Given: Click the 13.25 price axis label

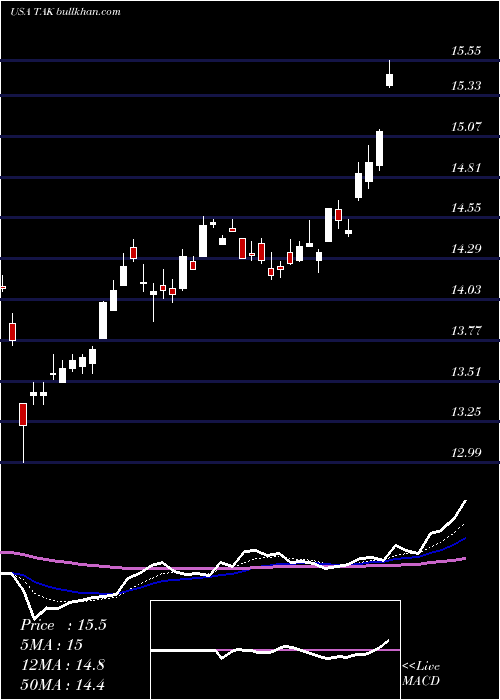Looking at the screenshot, I should [x=466, y=412].
